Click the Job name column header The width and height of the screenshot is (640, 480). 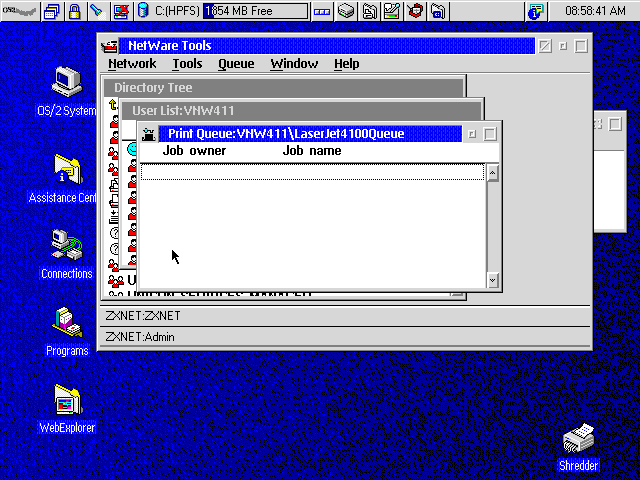(312, 151)
